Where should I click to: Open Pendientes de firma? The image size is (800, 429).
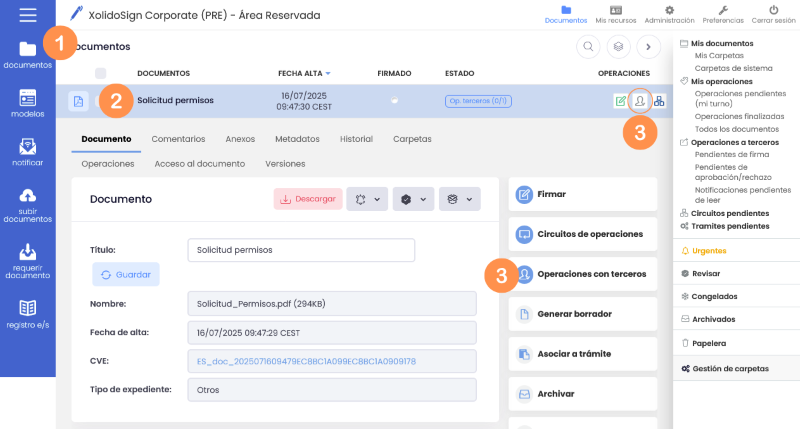(732, 154)
